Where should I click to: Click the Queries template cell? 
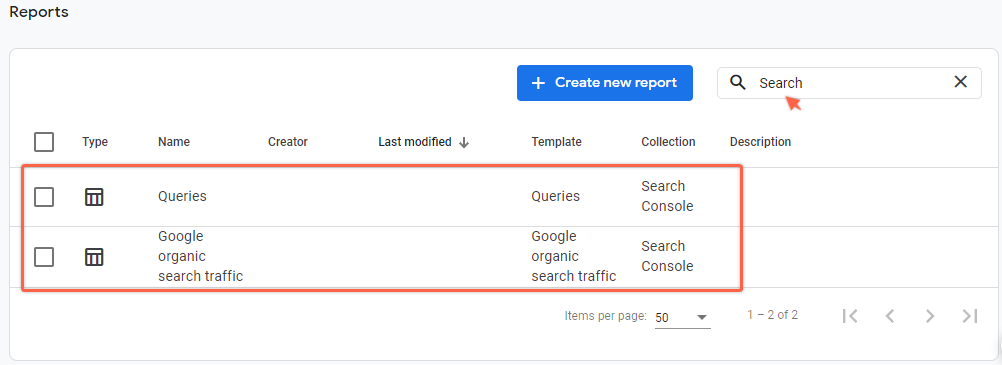(555, 196)
